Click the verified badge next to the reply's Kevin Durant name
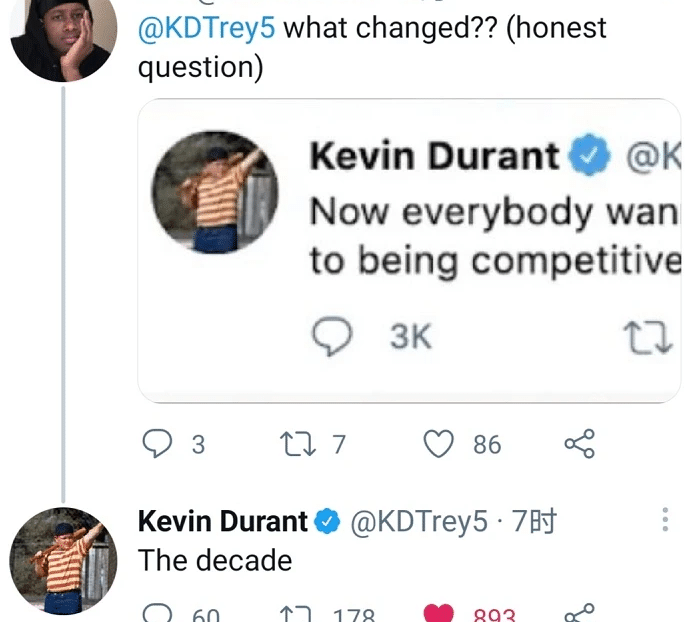Viewport: 685px width, 622px height. (x=327, y=521)
